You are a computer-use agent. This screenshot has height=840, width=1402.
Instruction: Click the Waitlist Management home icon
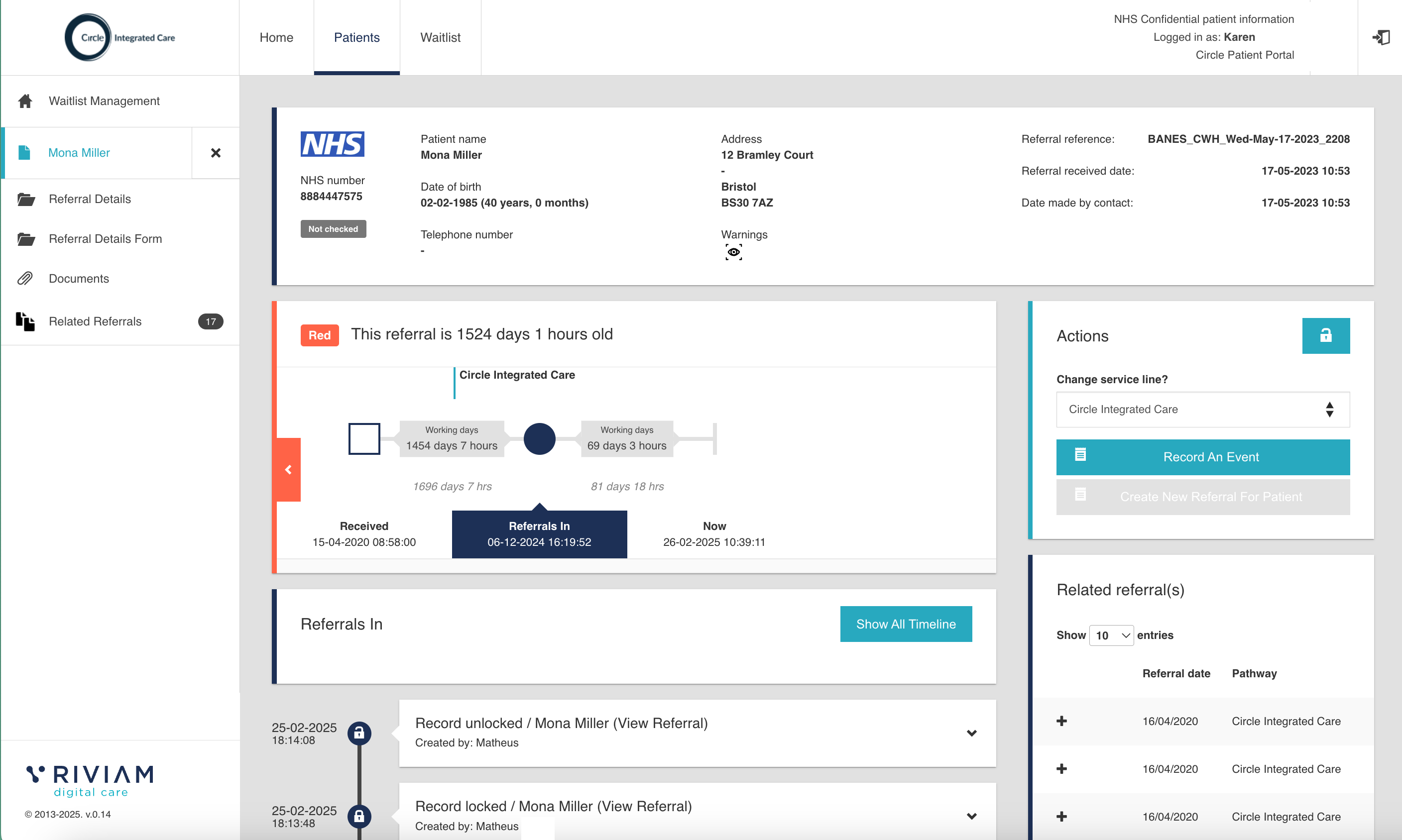(x=25, y=102)
